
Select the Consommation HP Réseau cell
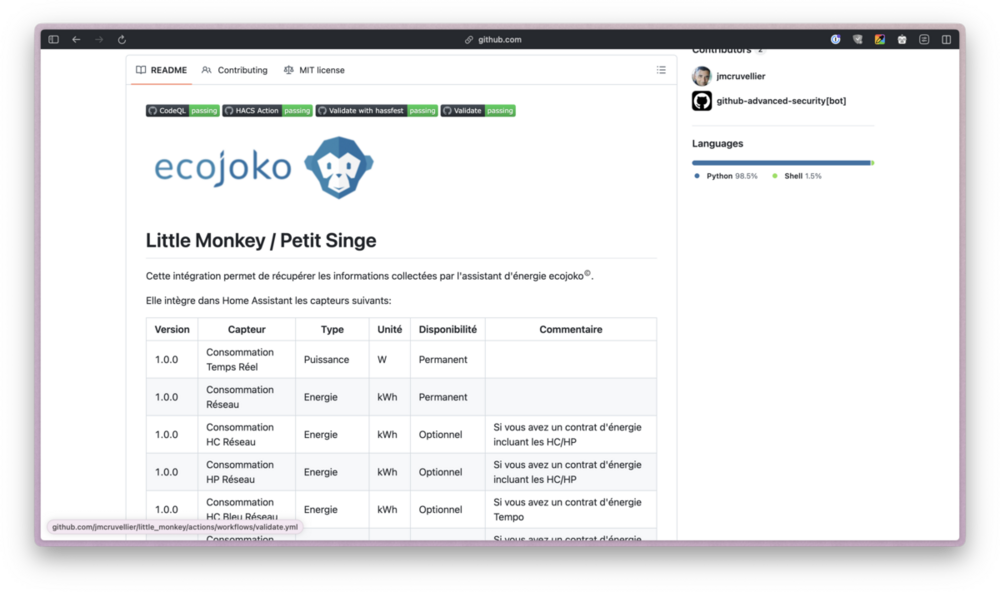point(247,472)
